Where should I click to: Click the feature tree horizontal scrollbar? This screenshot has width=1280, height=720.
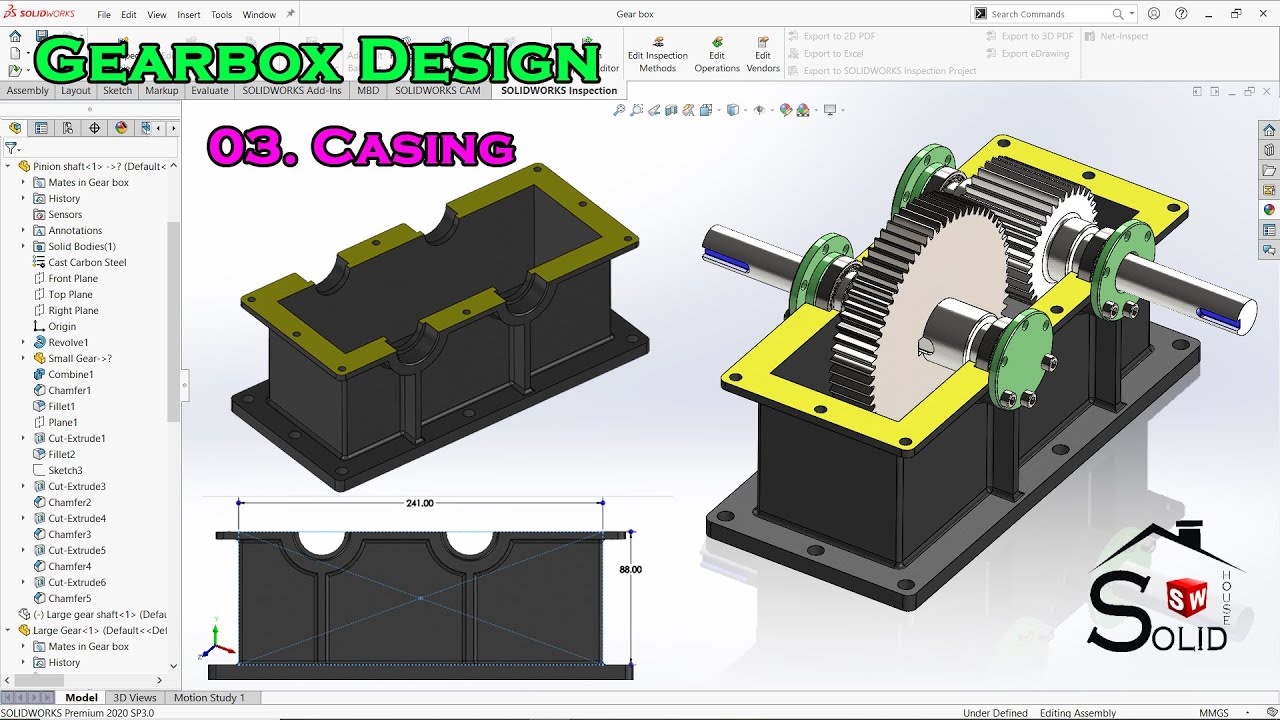[x=40, y=680]
